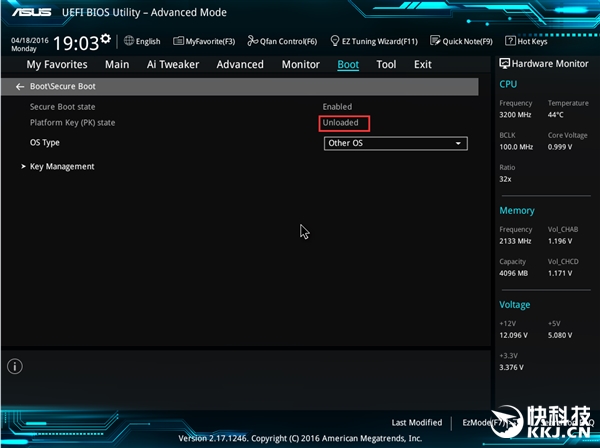This screenshot has width=600, height=448.
Task: Open the Advanced menu tab
Action: pos(240,65)
